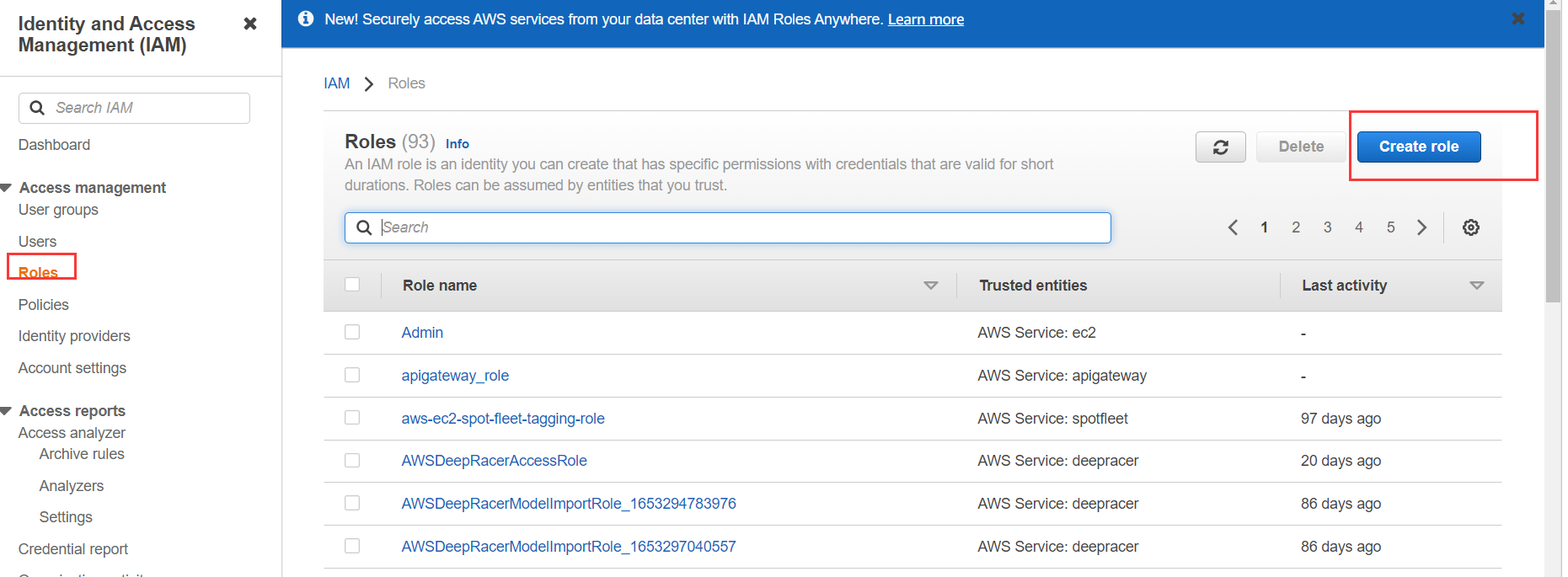Open Archive rules under Access analyzer
Screen dimensions: 1568x577
82,454
